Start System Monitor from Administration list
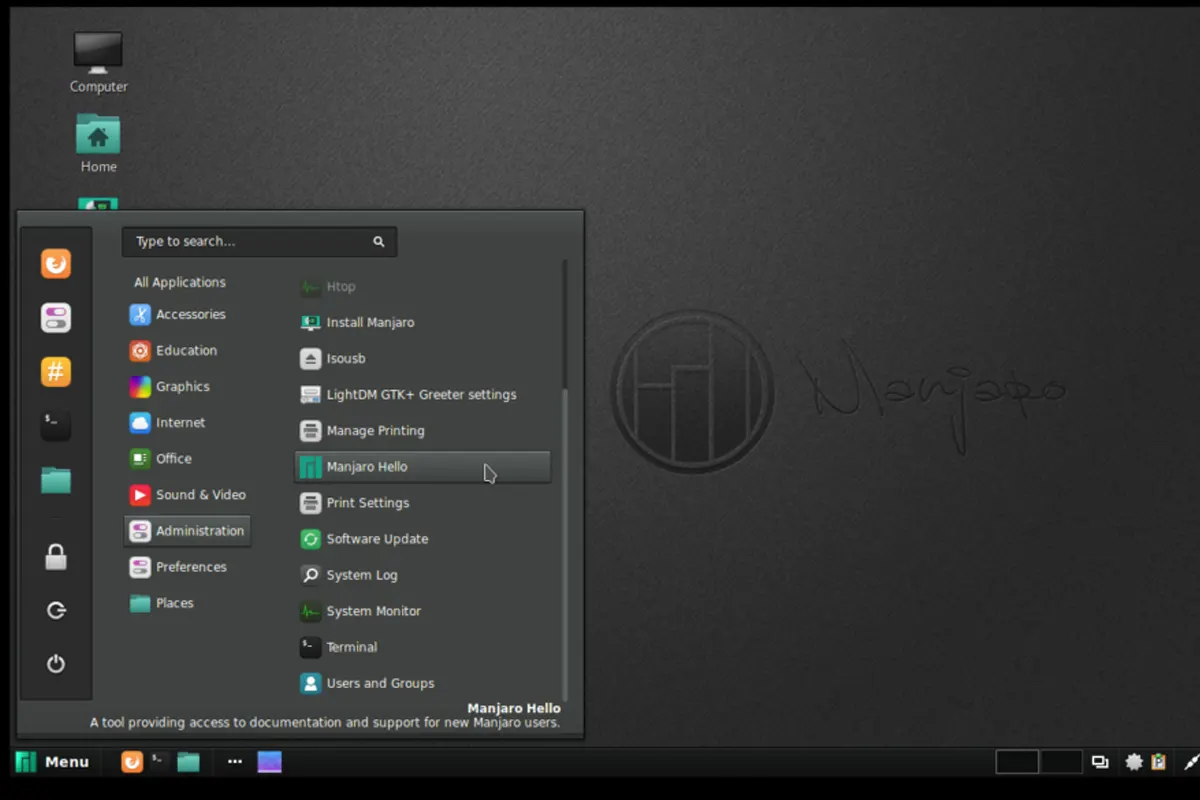Viewport: 1200px width, 800px height. tap(373, 611)
